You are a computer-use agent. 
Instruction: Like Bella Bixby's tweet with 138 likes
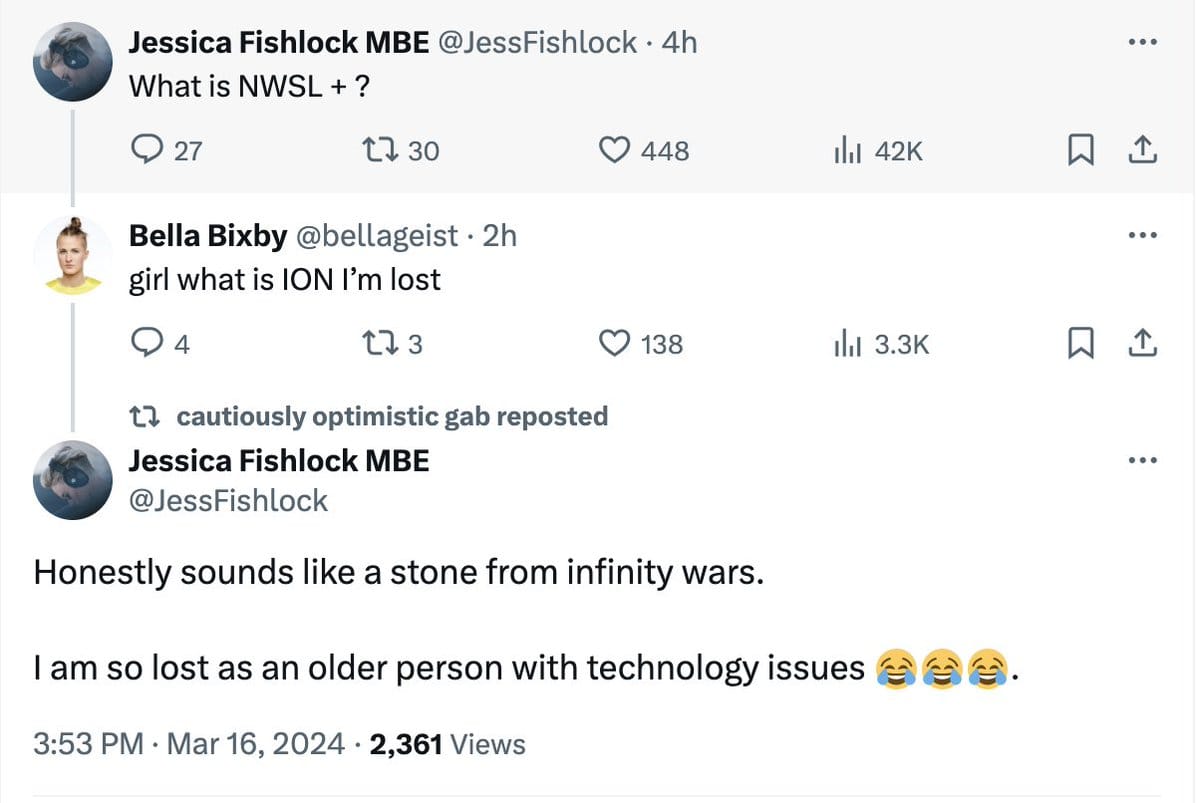(x=613, y=345)
